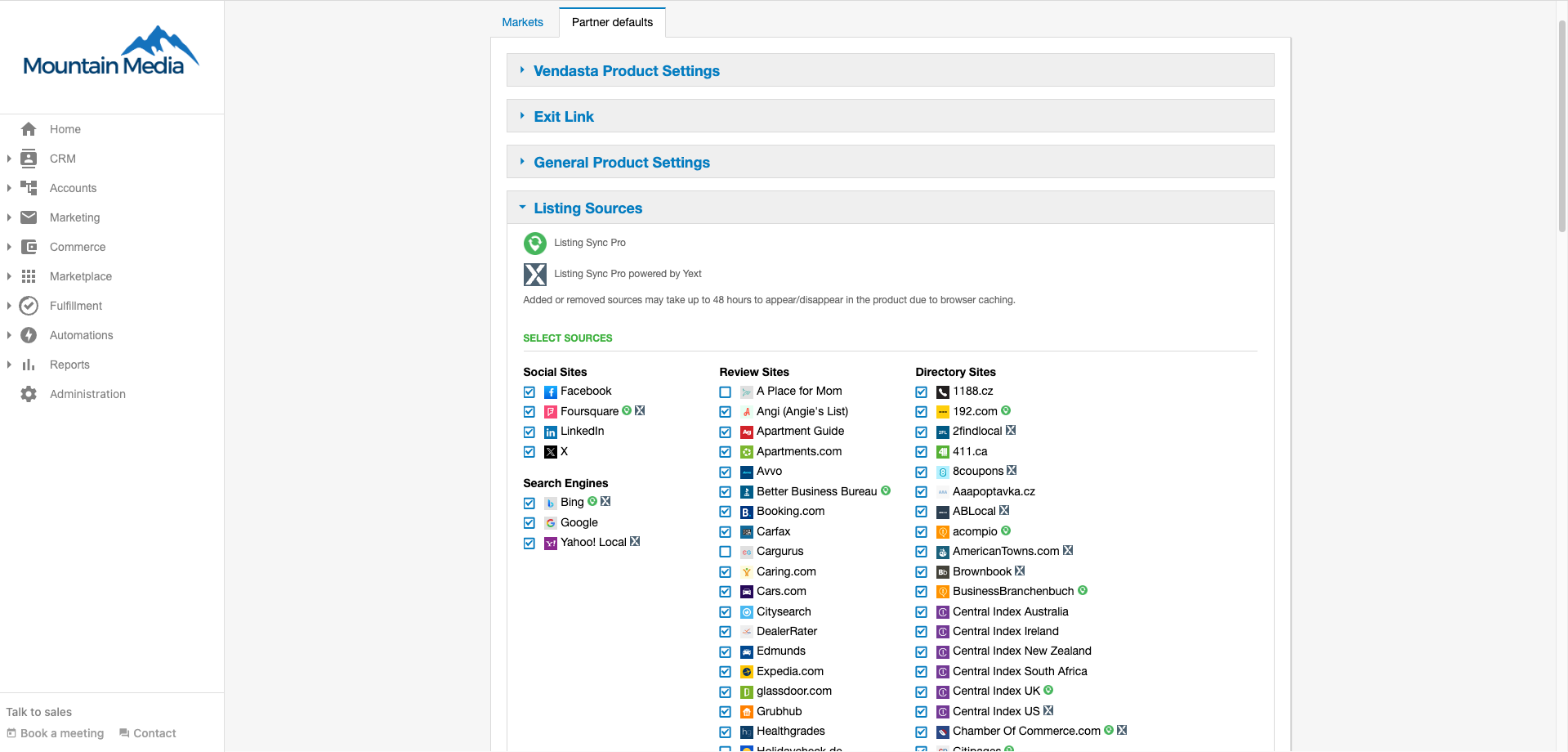Uncheck the Facebook source checkbox
The image size is (1568, 752).
pos(529,392)
